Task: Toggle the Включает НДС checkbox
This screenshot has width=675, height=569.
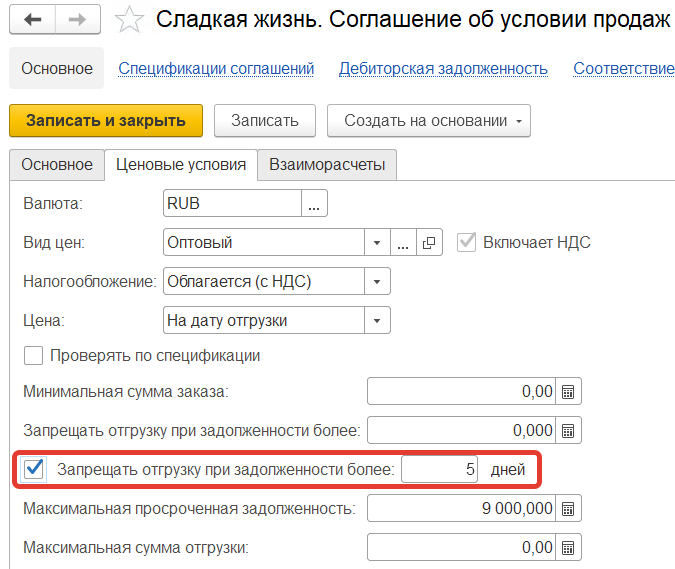Action: pyautogui.click(x=466, y=243)
